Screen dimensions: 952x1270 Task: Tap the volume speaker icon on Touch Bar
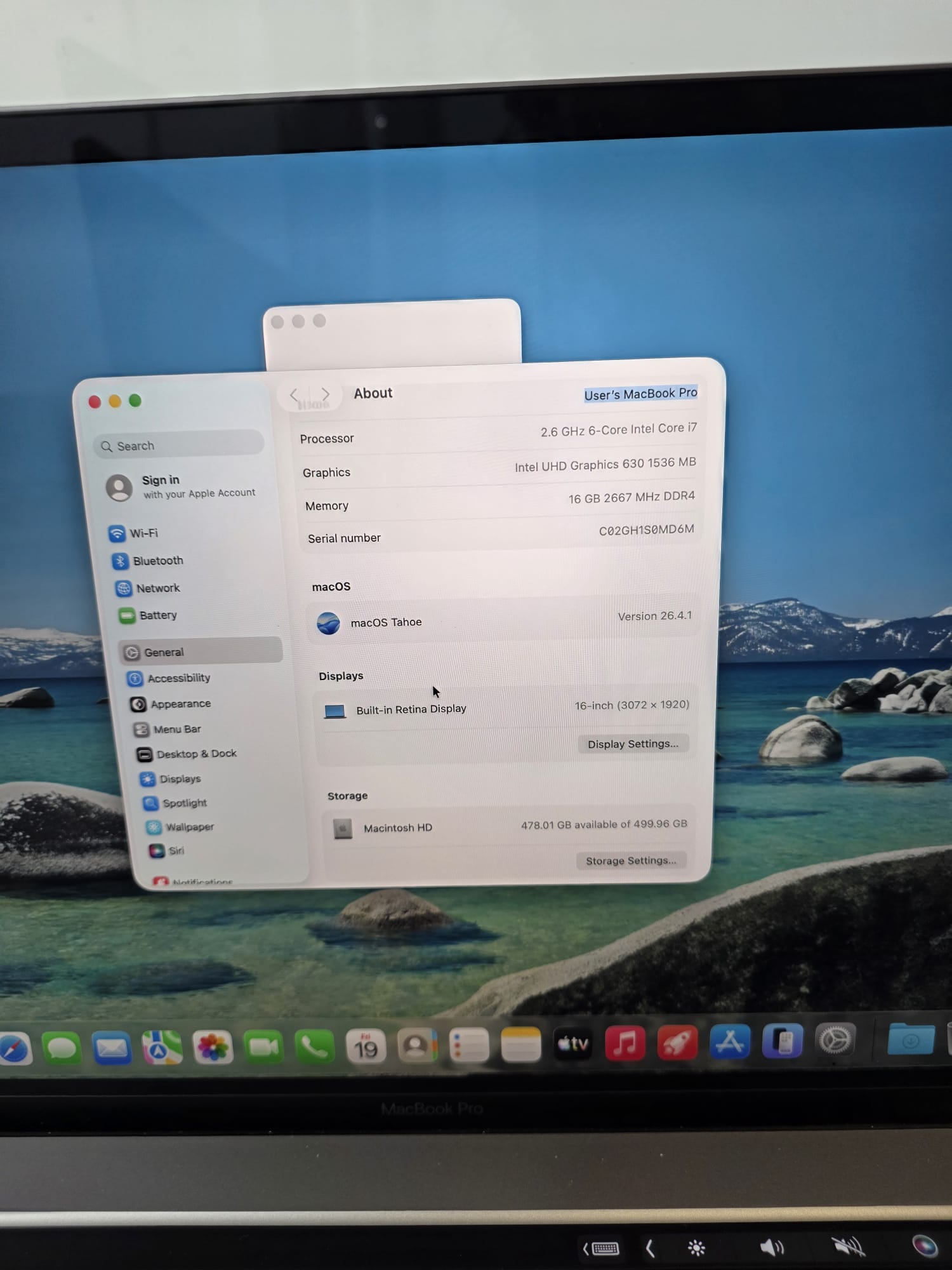pos(772,1247)
